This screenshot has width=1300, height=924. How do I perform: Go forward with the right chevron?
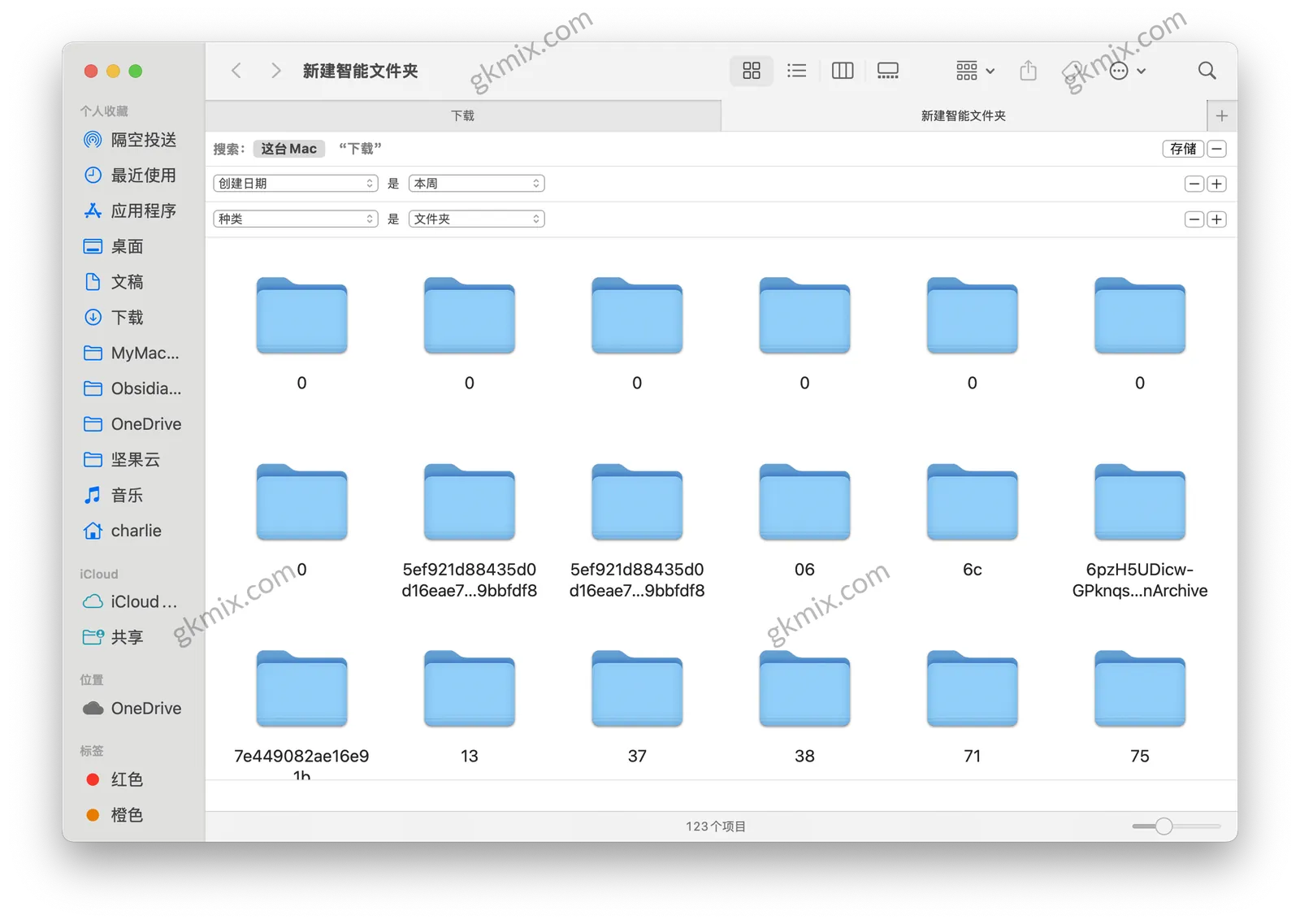point(275,71)
